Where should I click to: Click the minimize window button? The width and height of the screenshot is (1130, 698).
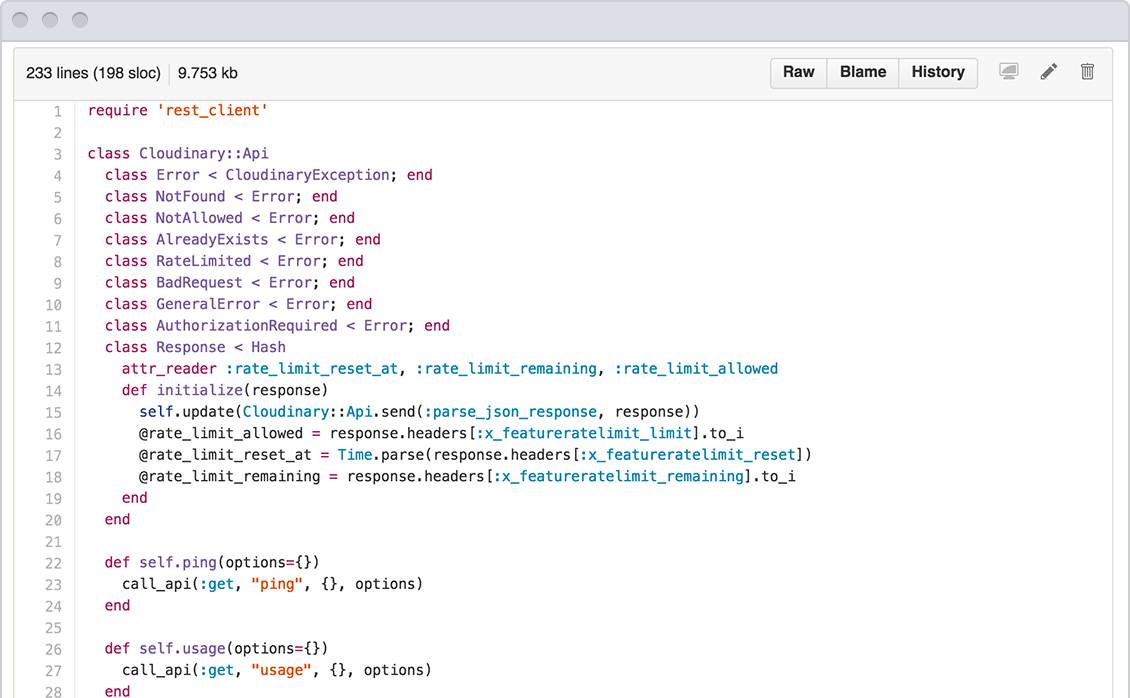[x=50, y=20]
